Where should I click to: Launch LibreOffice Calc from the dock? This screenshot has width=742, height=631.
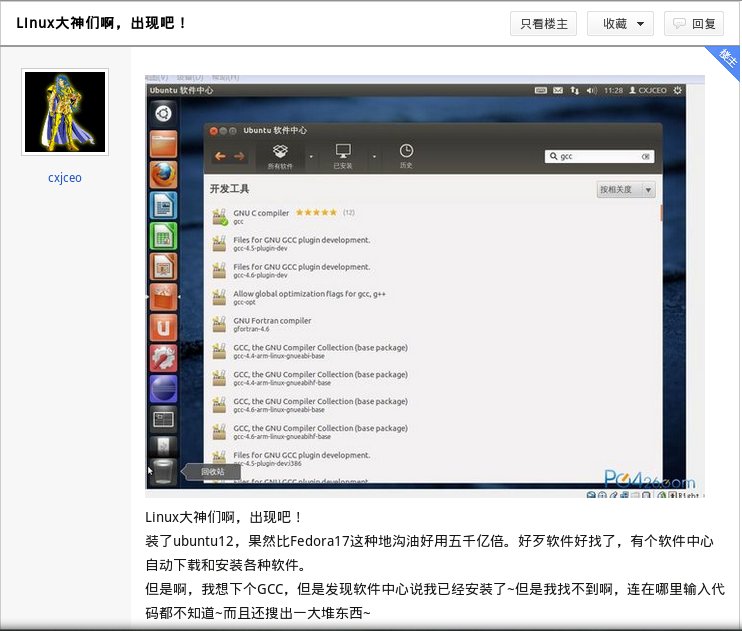(162, 236)
